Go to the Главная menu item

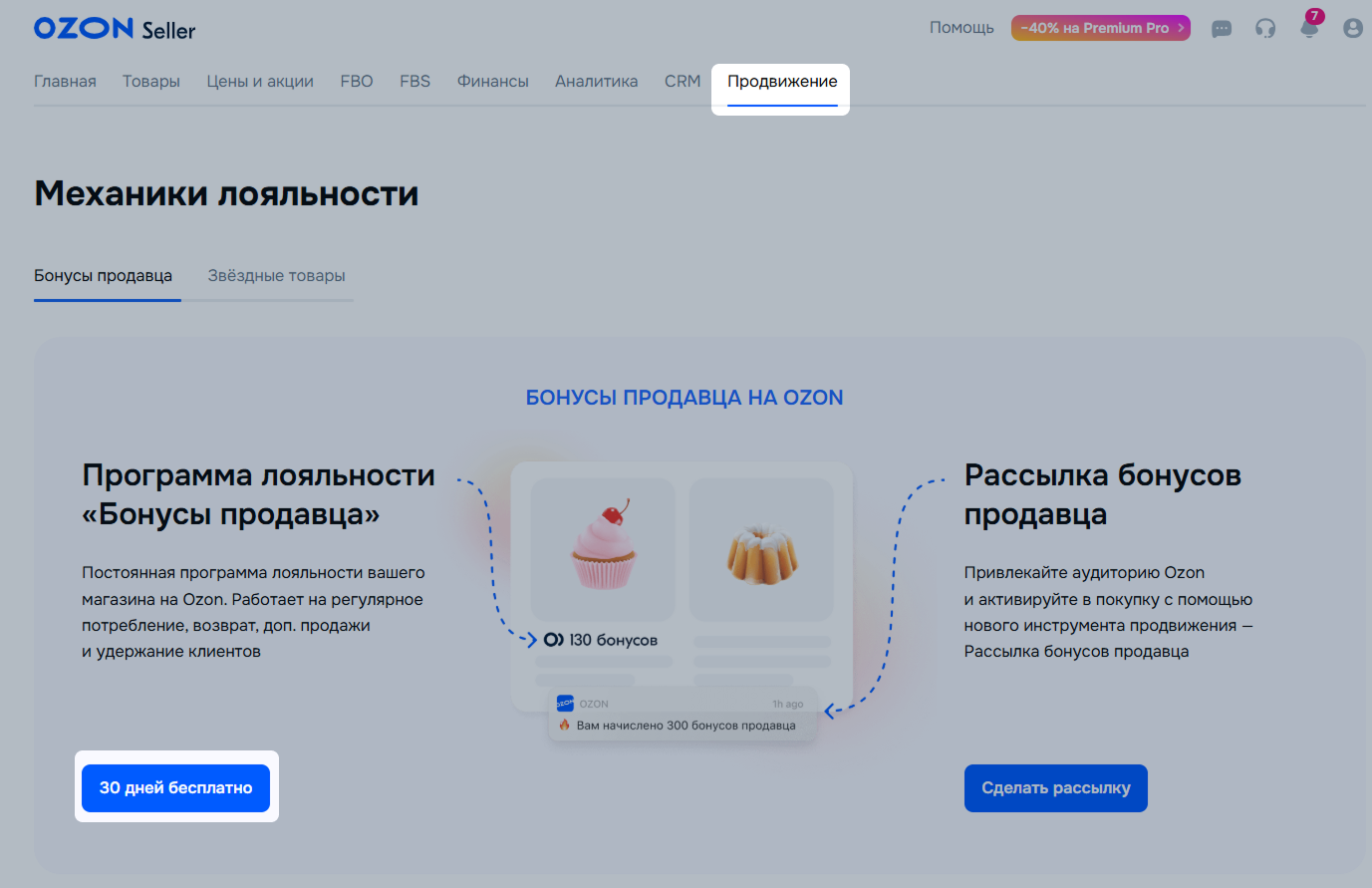pos(65,82)
